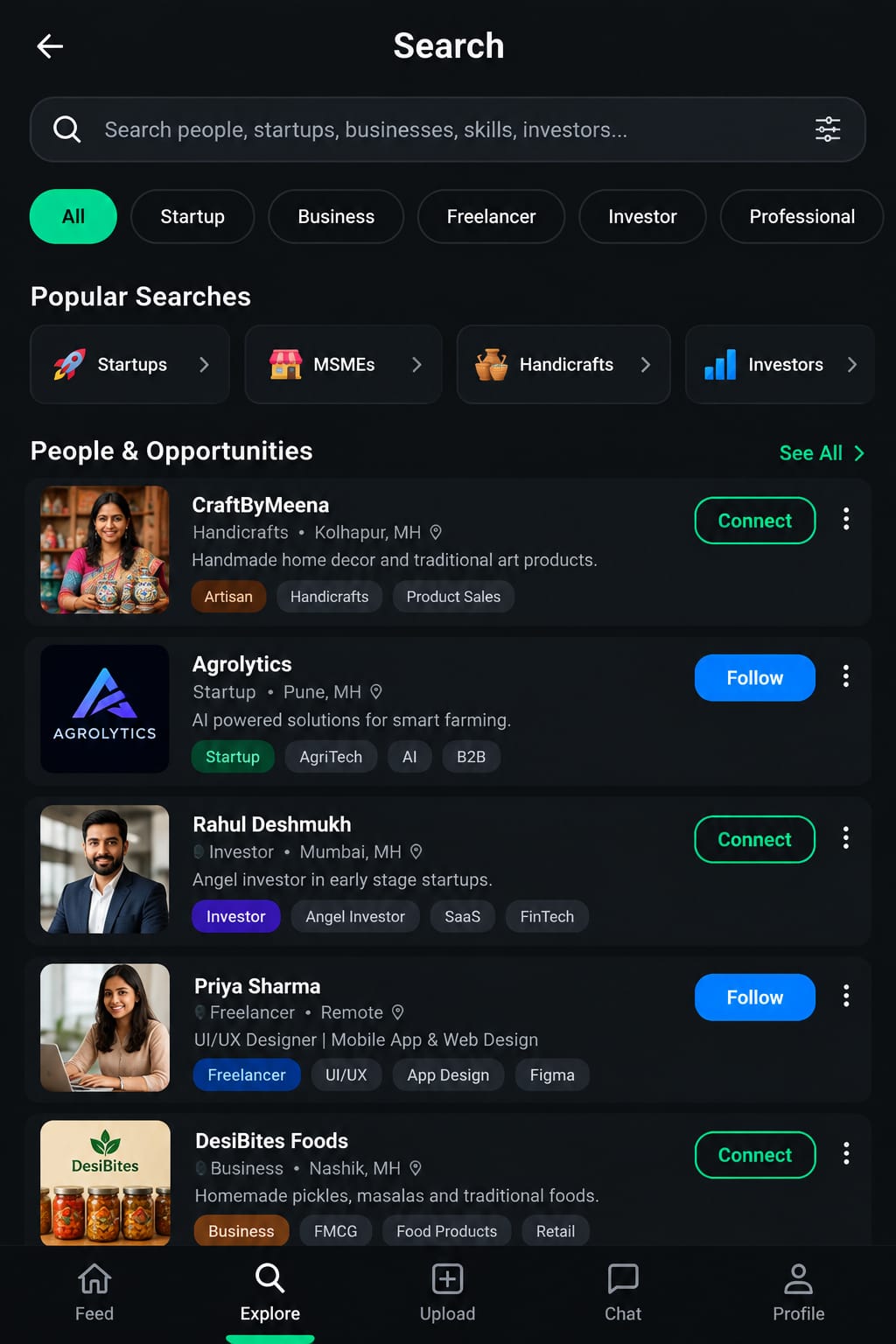Select the Freelancer filter chip
Viewport: 896px width, 1344px height.
pyautogui.click(x=491, y=216)
